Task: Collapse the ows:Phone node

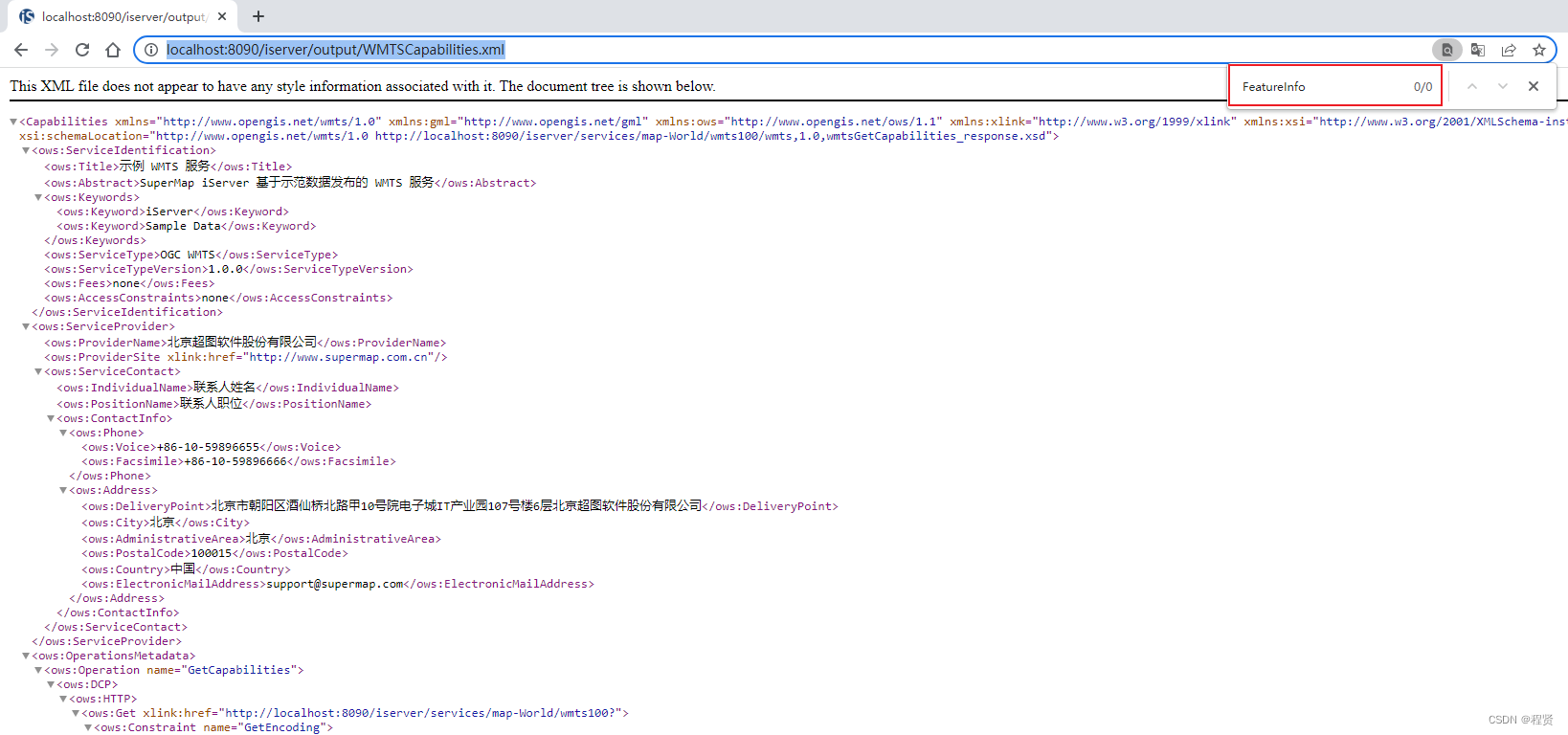Action: (63, 433)
